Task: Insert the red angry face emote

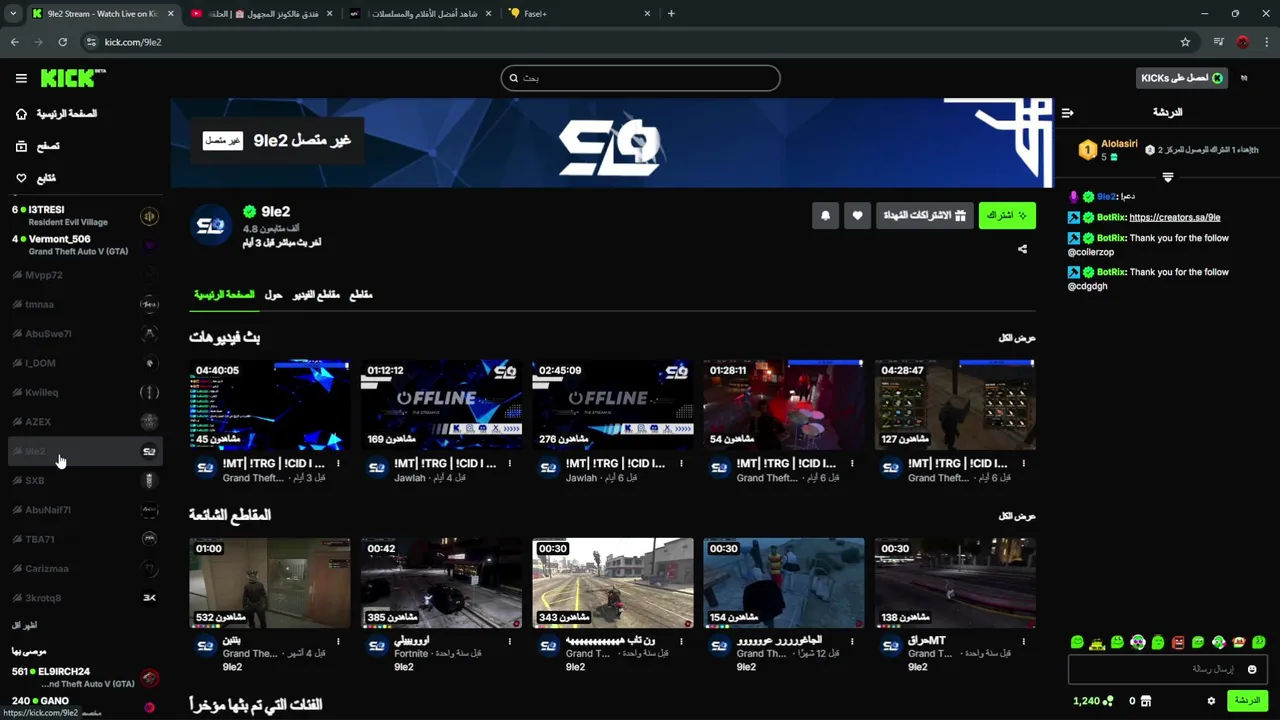Action: (1178, 642)
